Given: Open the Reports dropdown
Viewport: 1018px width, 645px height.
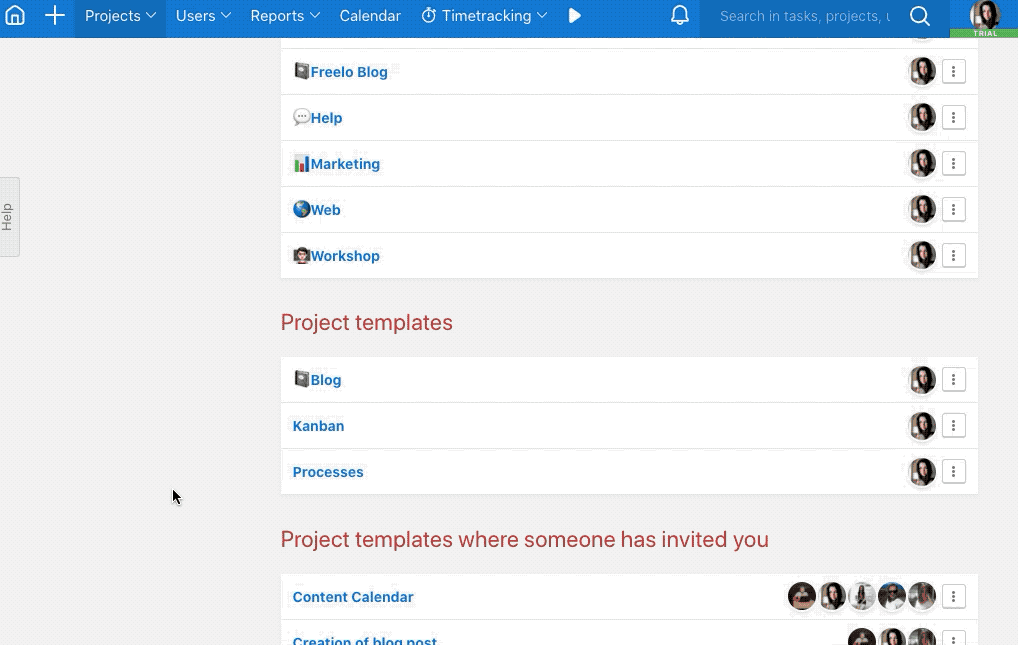Looking at the screenshot, I should click(x=285, y=16).
